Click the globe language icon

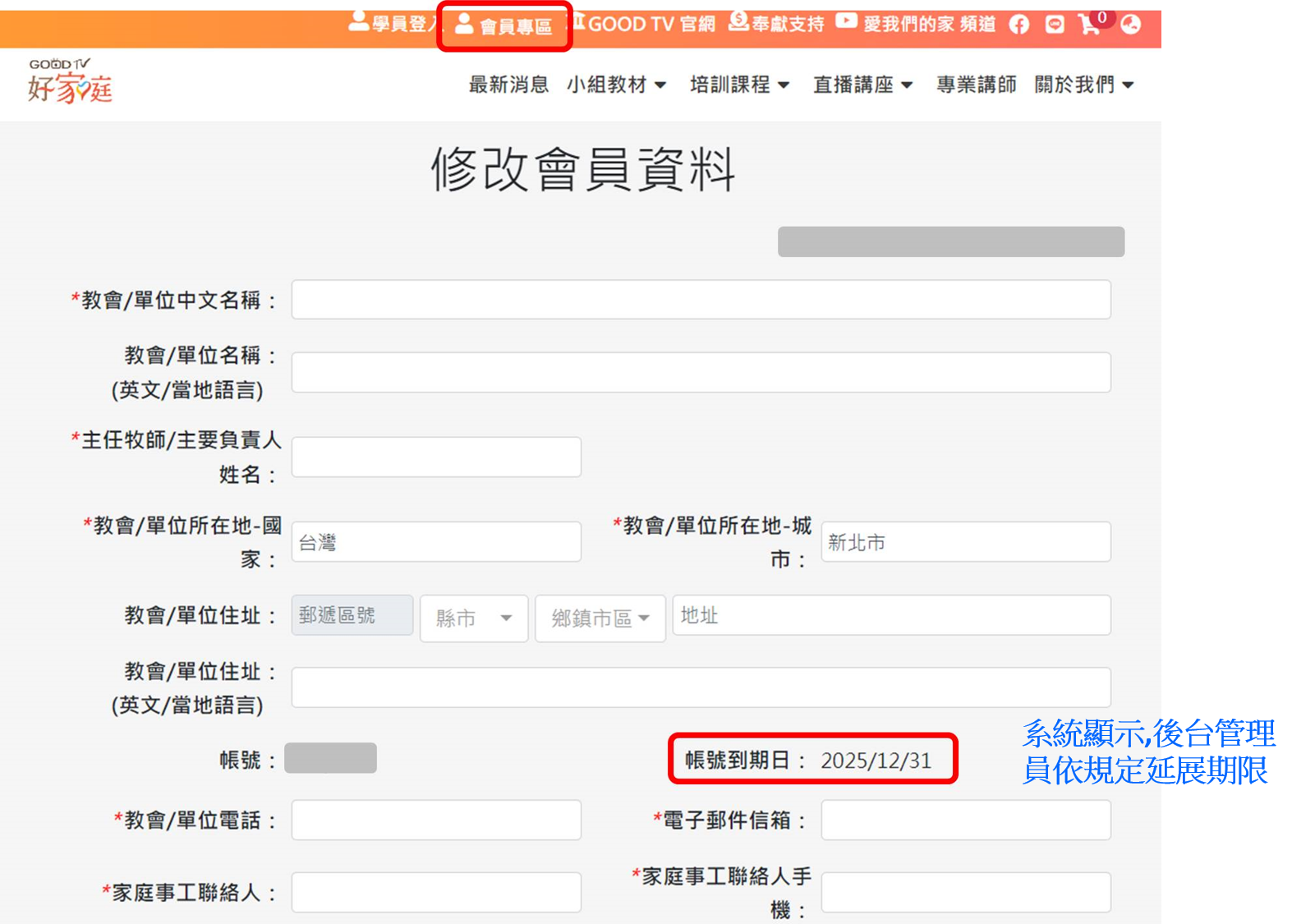[1131, 25]
